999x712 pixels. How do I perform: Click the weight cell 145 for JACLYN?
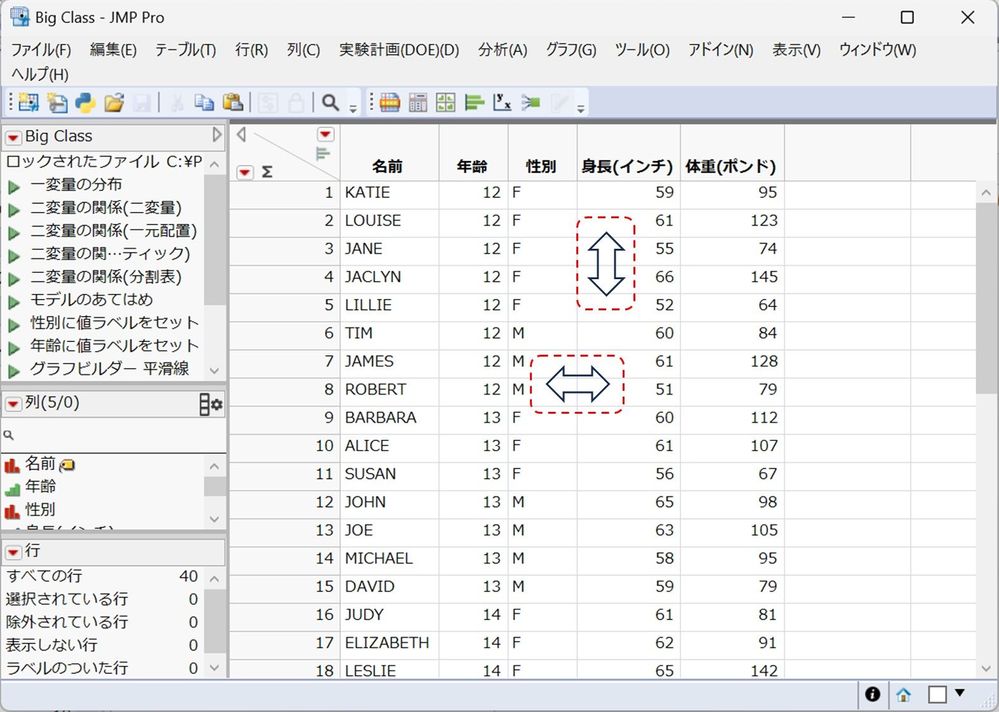coord(732,277)
